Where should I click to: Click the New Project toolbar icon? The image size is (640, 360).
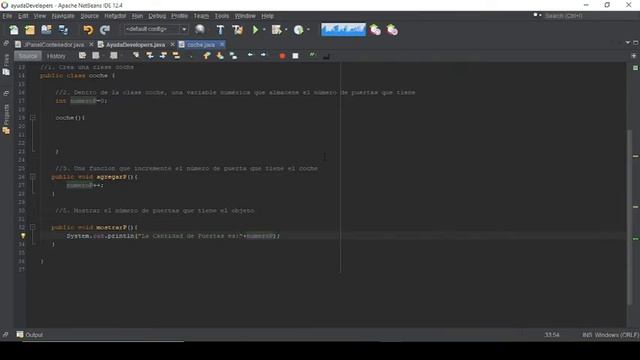point(30,30)
